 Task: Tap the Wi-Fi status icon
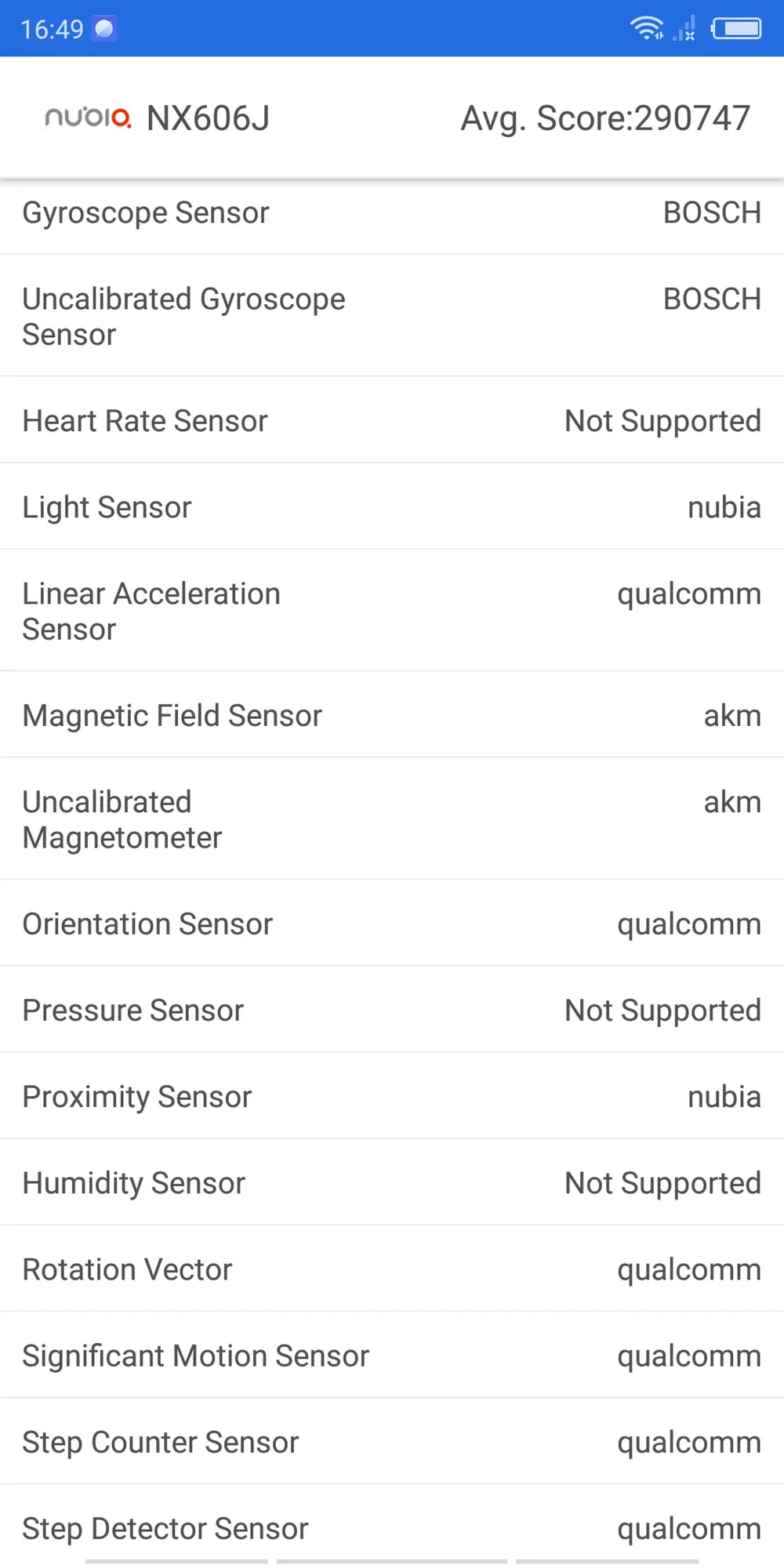click(647, 28)
